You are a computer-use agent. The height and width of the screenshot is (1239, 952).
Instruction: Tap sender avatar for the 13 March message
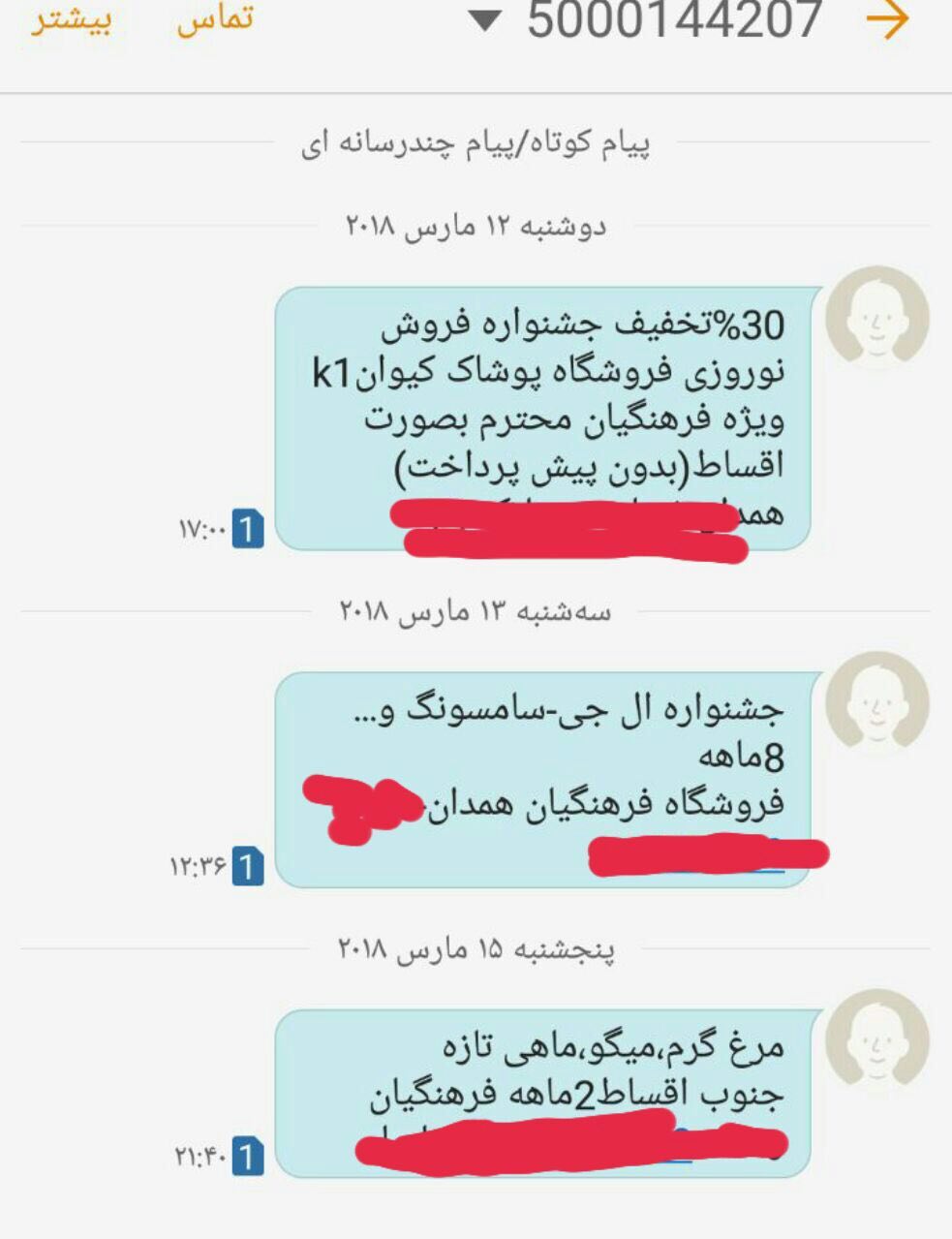point(877,704)
